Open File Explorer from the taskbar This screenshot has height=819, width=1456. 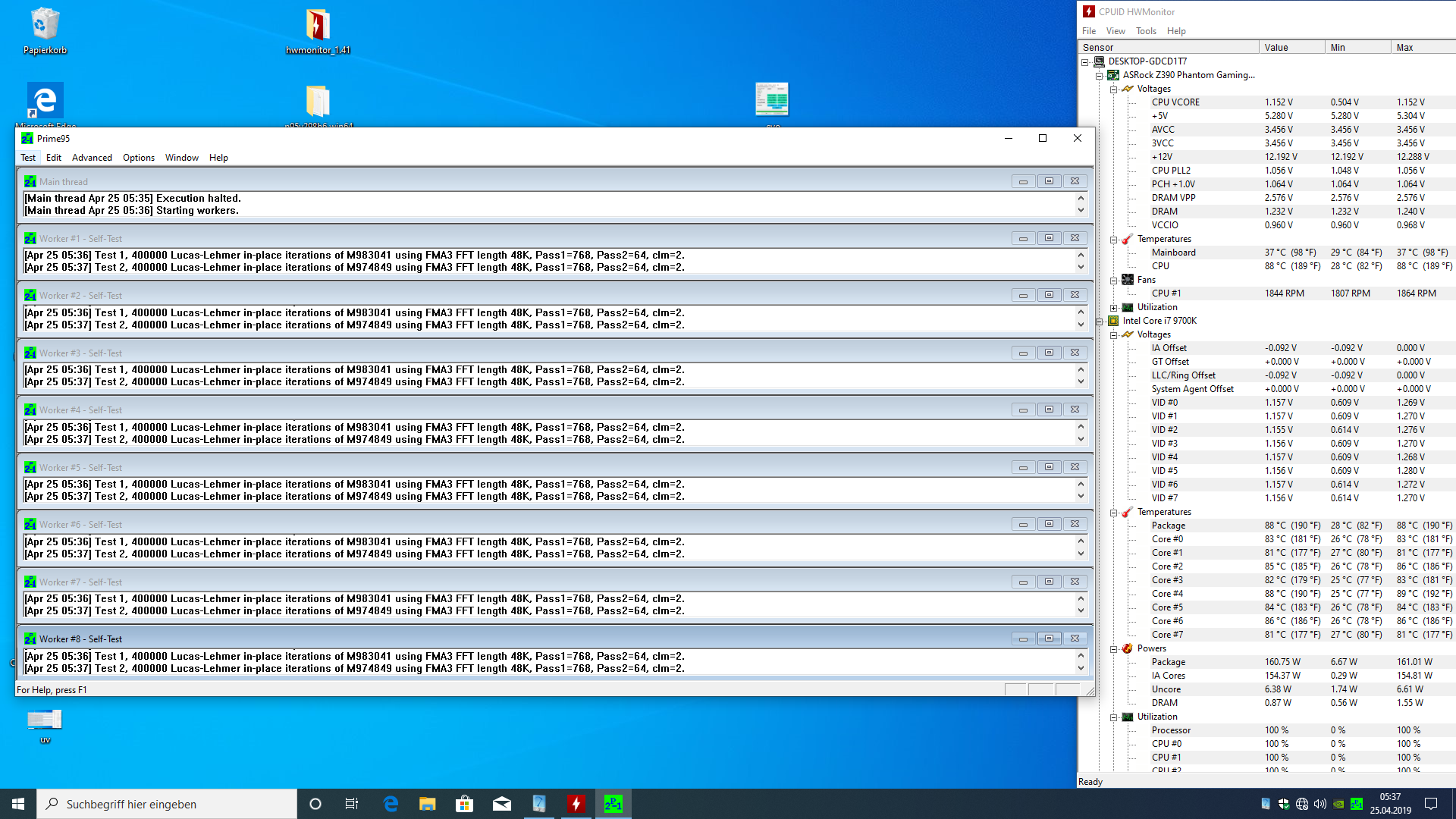(x=427, y=804)
